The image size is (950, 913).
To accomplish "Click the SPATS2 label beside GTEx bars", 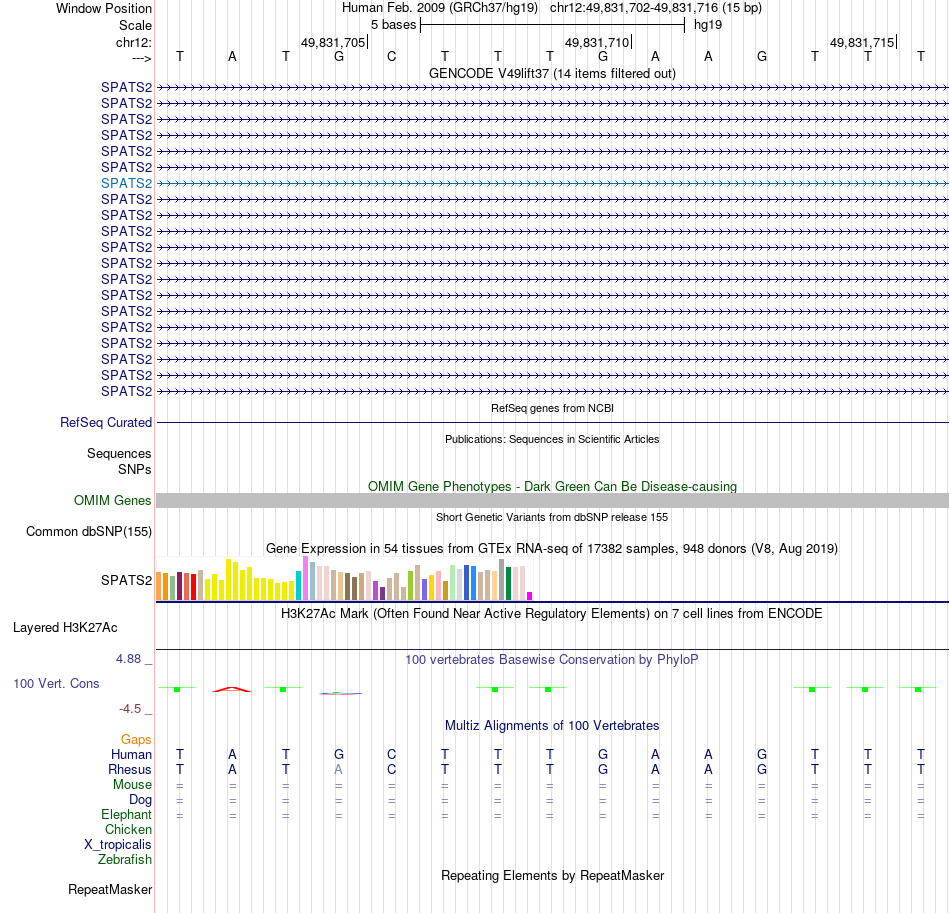I will 126,580.
